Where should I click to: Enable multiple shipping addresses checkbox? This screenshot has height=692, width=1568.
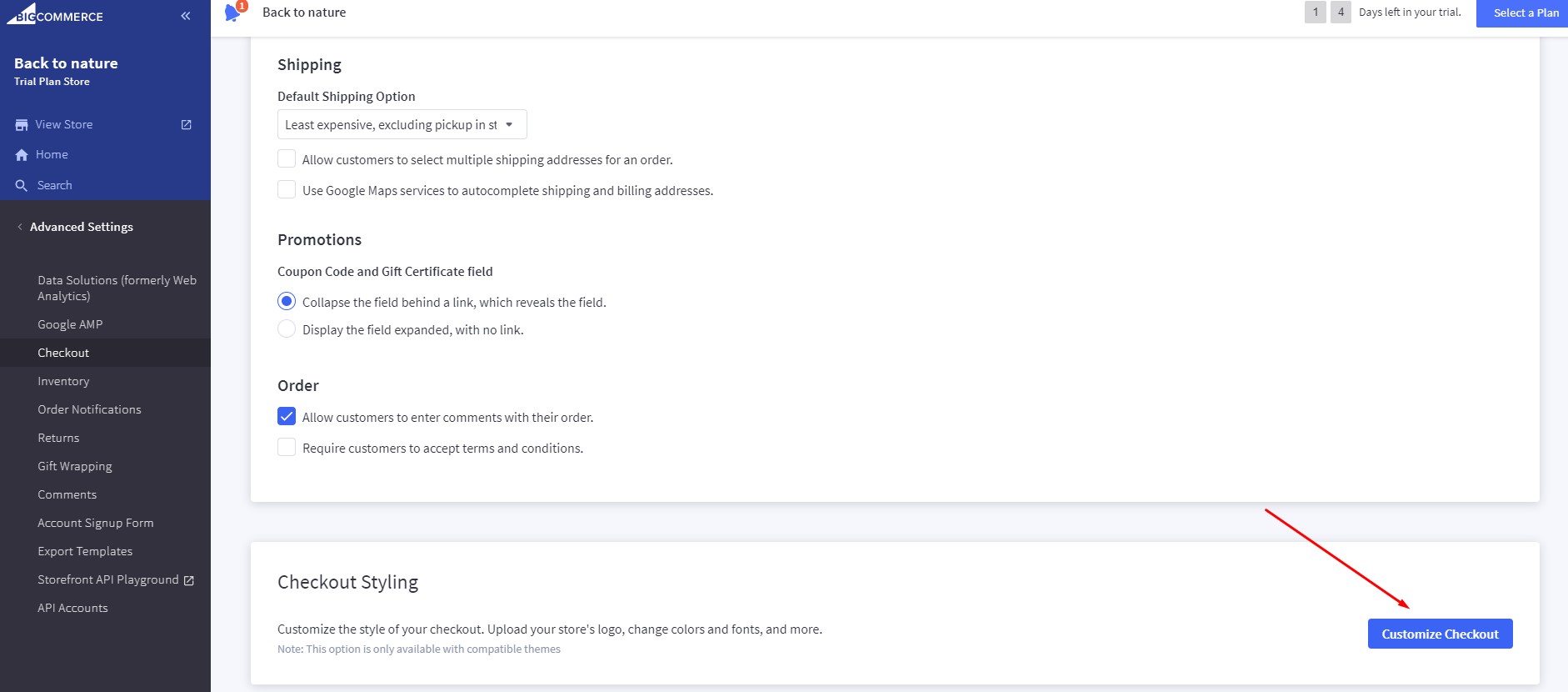click(287, 159)
